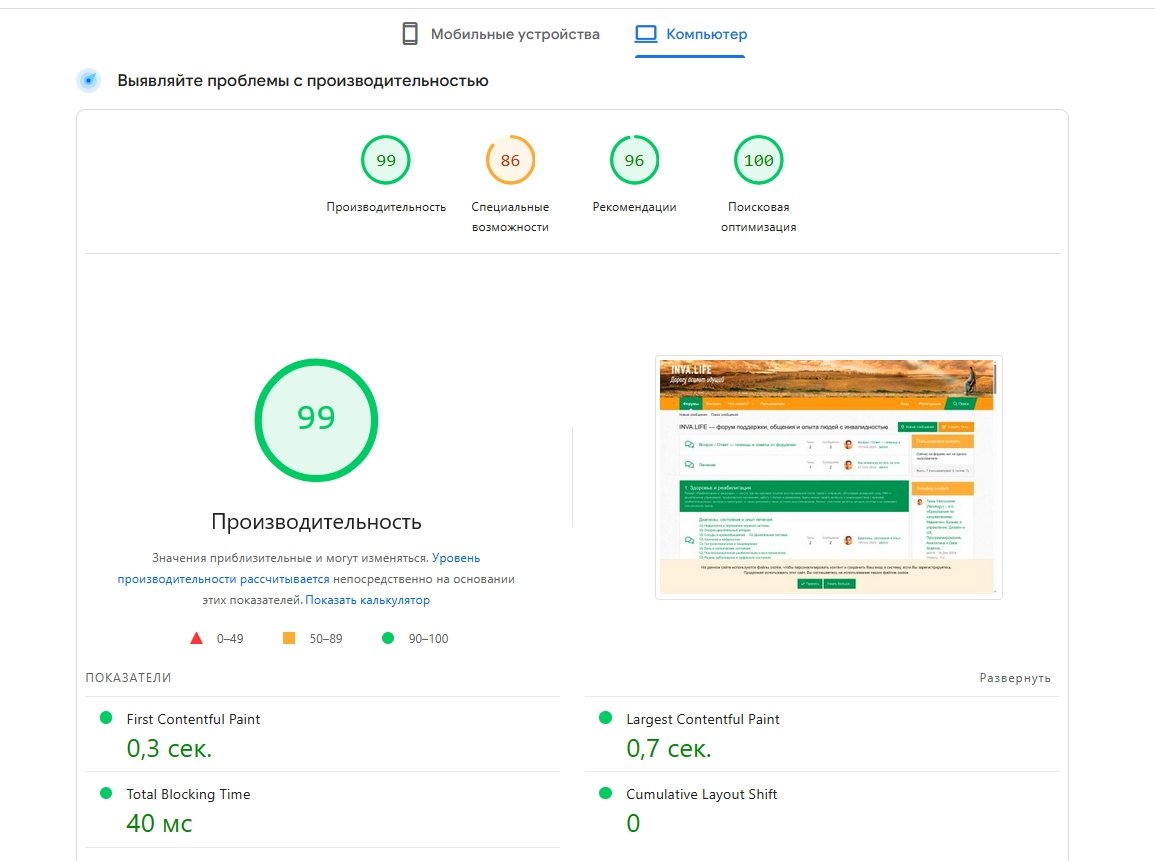Click the laptop computer icon

(x=646, y=34)
